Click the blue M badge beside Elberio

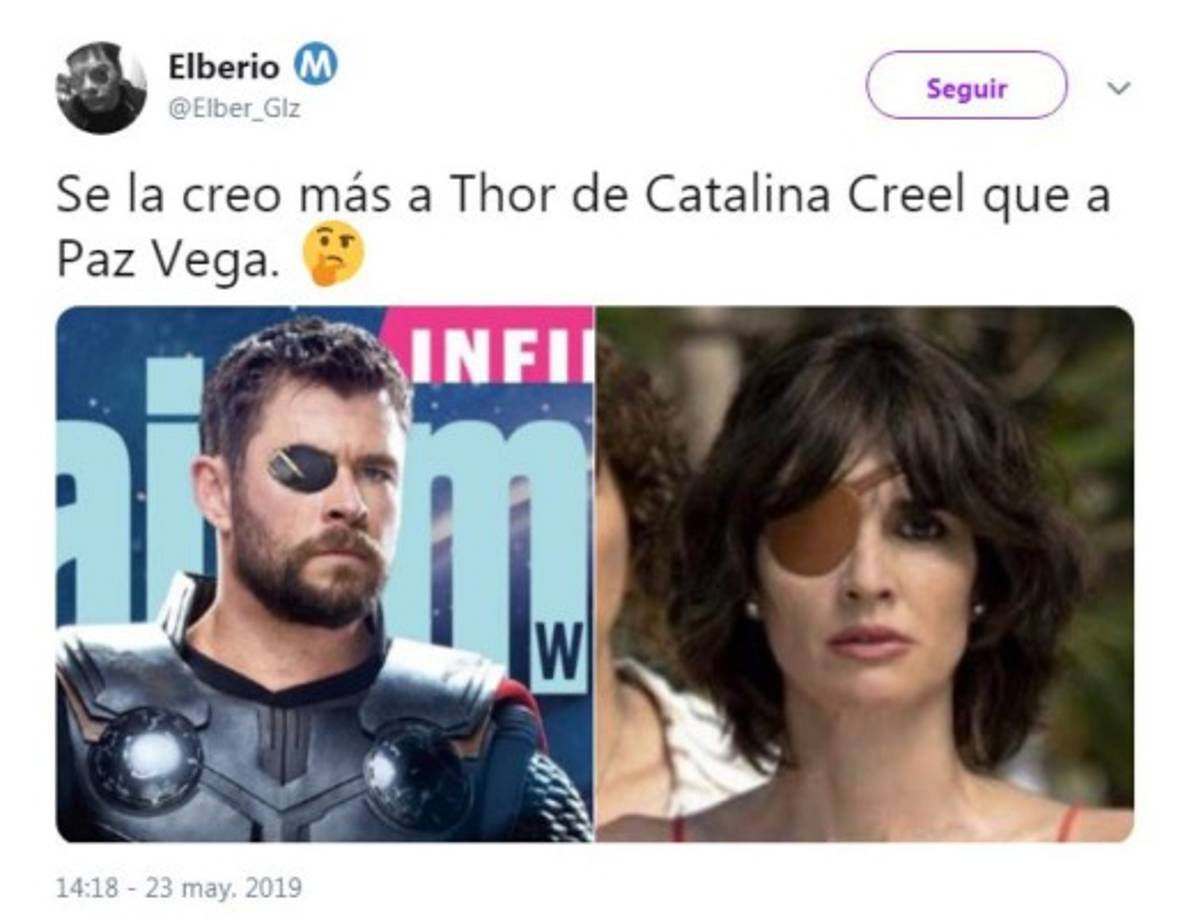(315, 65)
